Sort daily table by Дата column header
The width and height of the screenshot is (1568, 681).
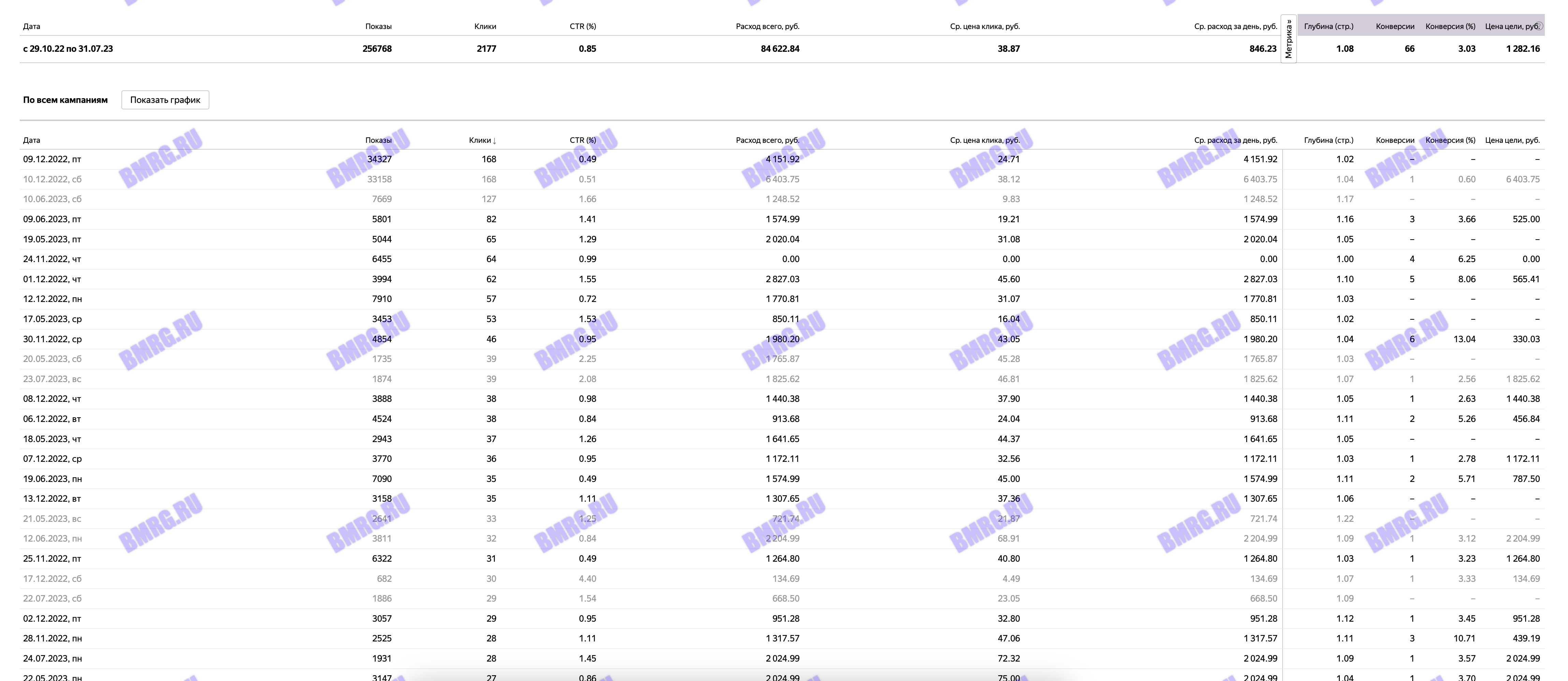(x=32, y=140)
